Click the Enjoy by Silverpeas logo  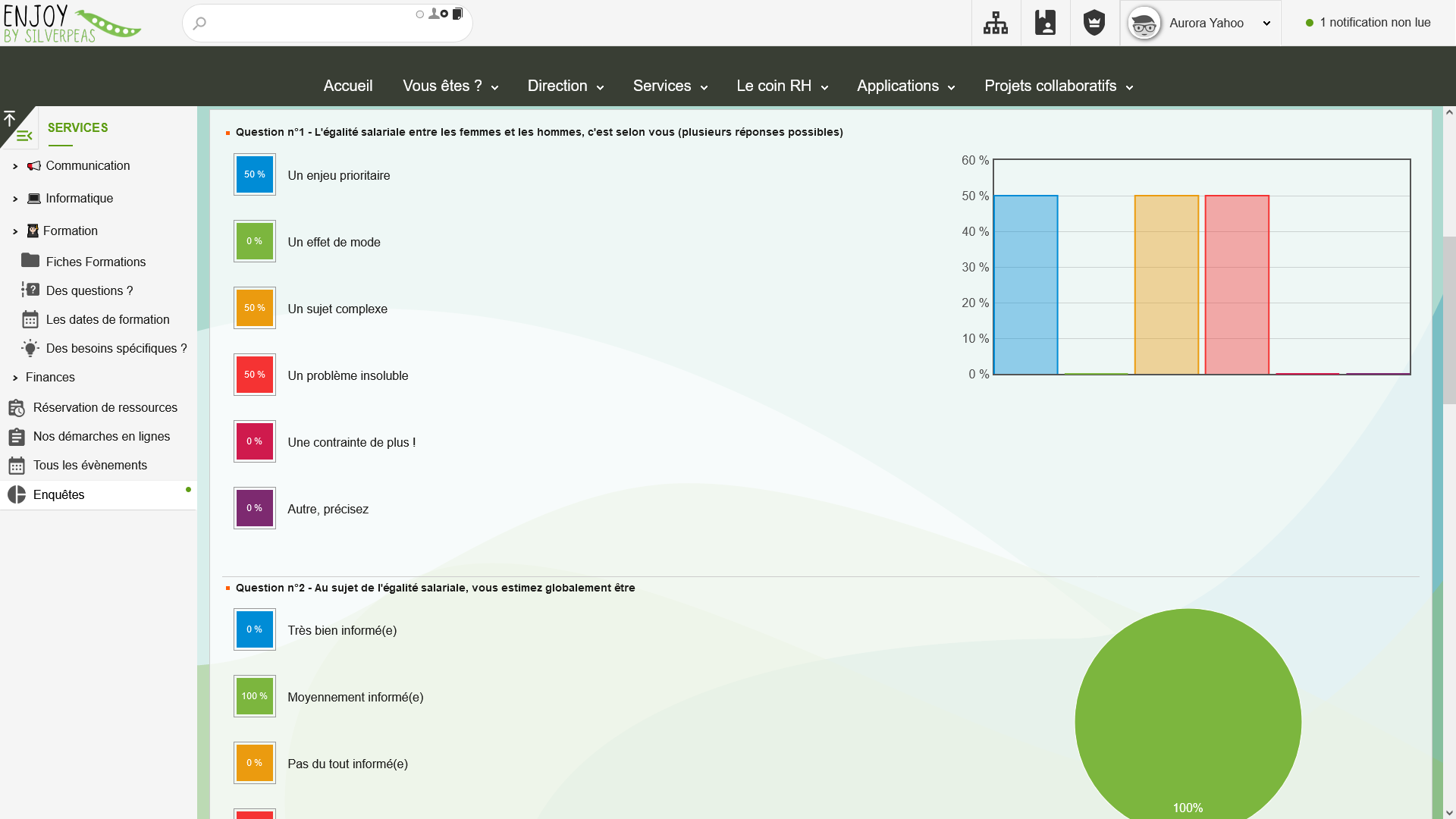coord(72,24)
